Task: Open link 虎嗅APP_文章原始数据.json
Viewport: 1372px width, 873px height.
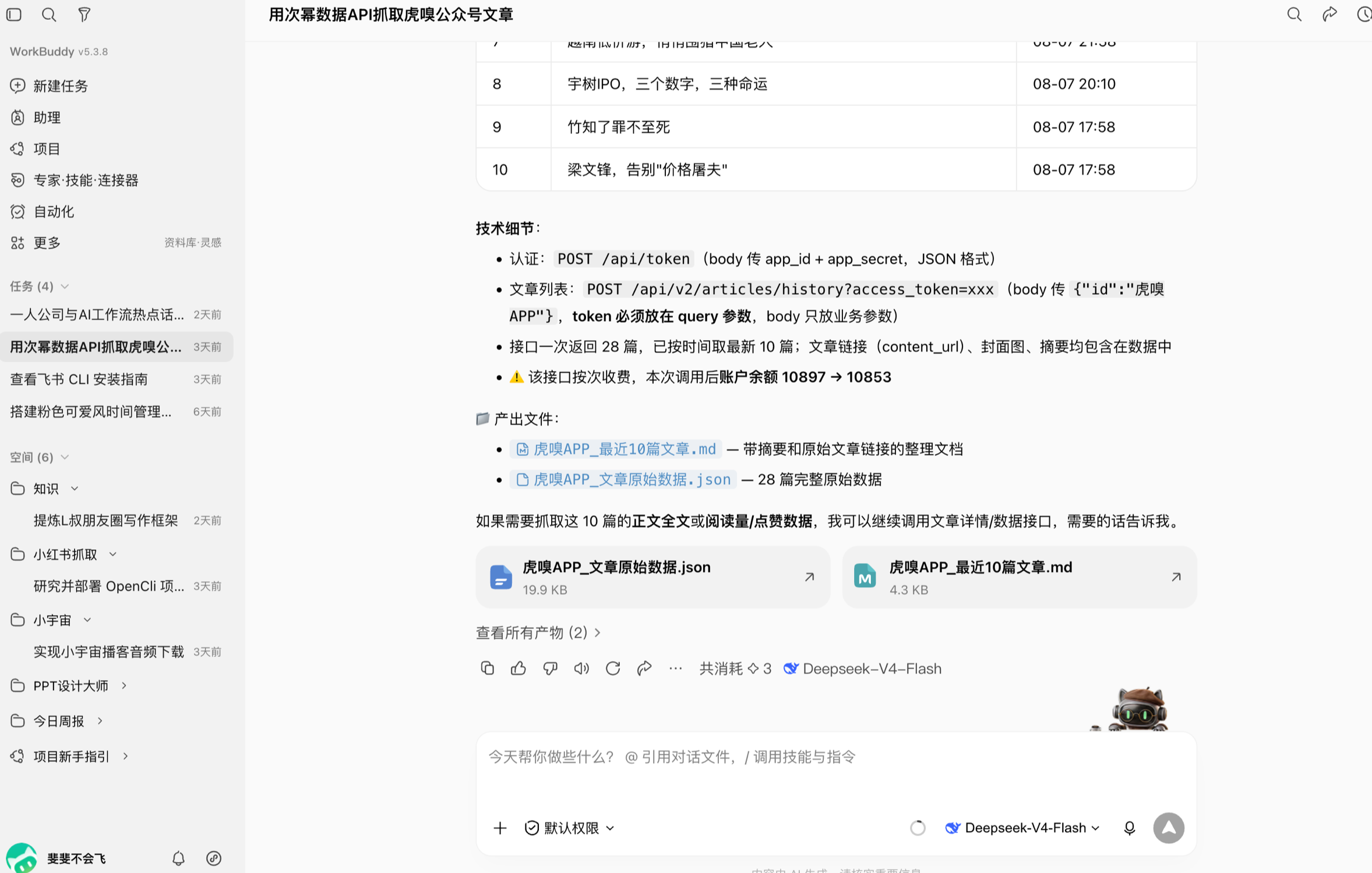Action: pos(623,479)
